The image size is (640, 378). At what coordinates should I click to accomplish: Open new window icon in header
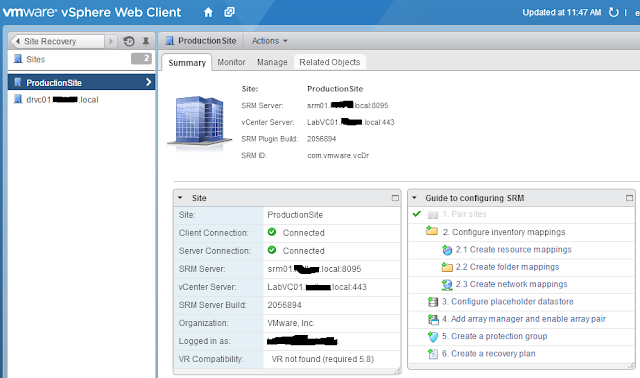coord(229,12)
